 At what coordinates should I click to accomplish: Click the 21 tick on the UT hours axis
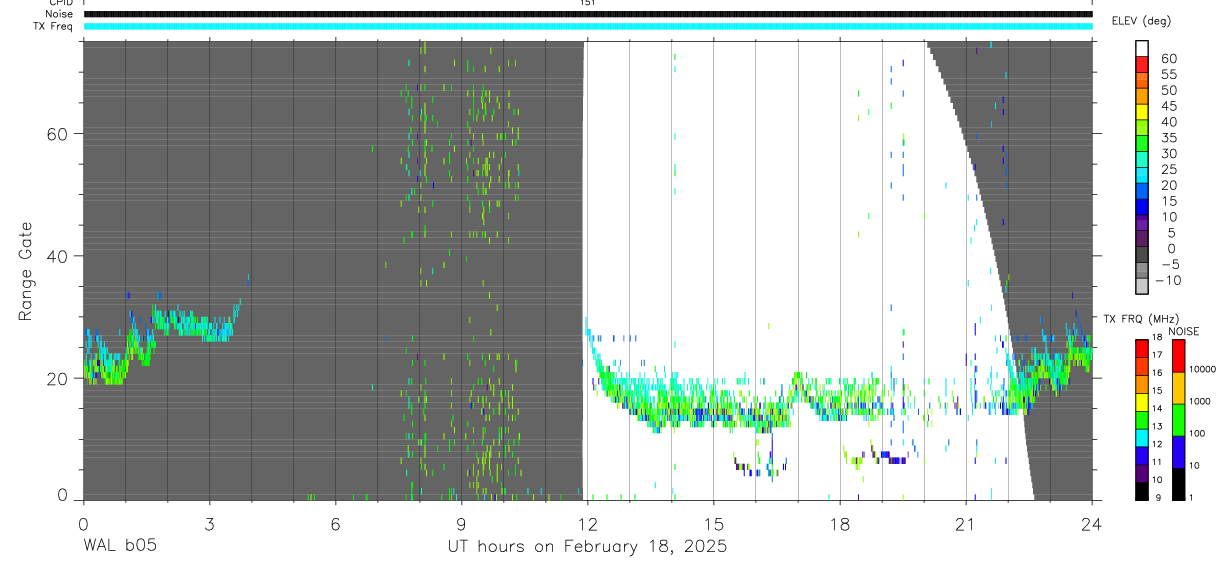(x=966, y=524)
